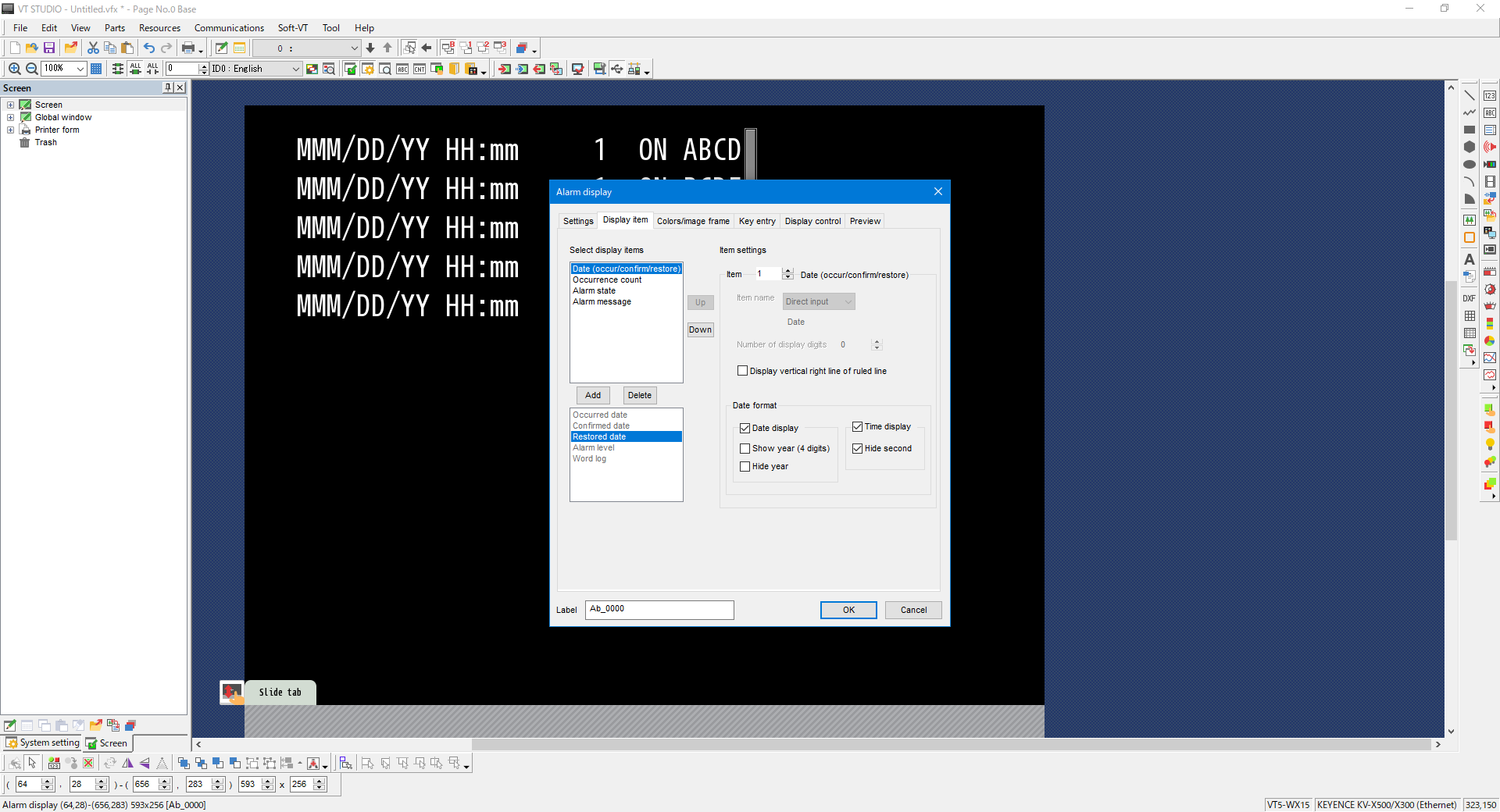Image resolution: width=1500 pixels, height=812 pixels.
Task: Open the language ID0 : English dropdown
Action: [295, 69]
